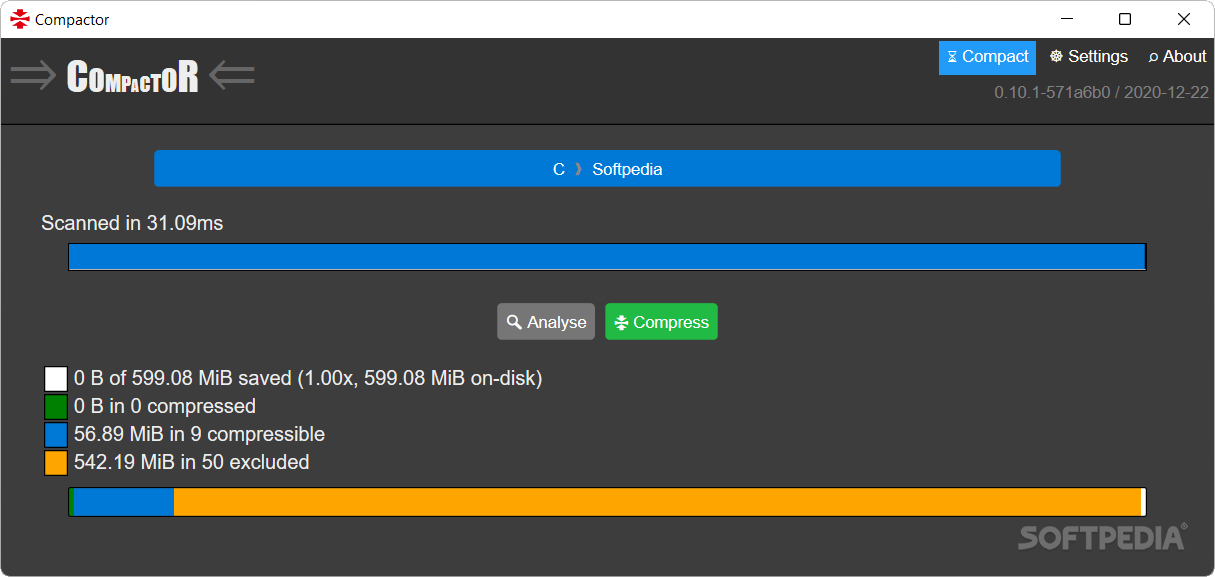This screenshot has width=1215, height=577.
Task: Click the orange excluded legend swatch
Action: point(56,463)
